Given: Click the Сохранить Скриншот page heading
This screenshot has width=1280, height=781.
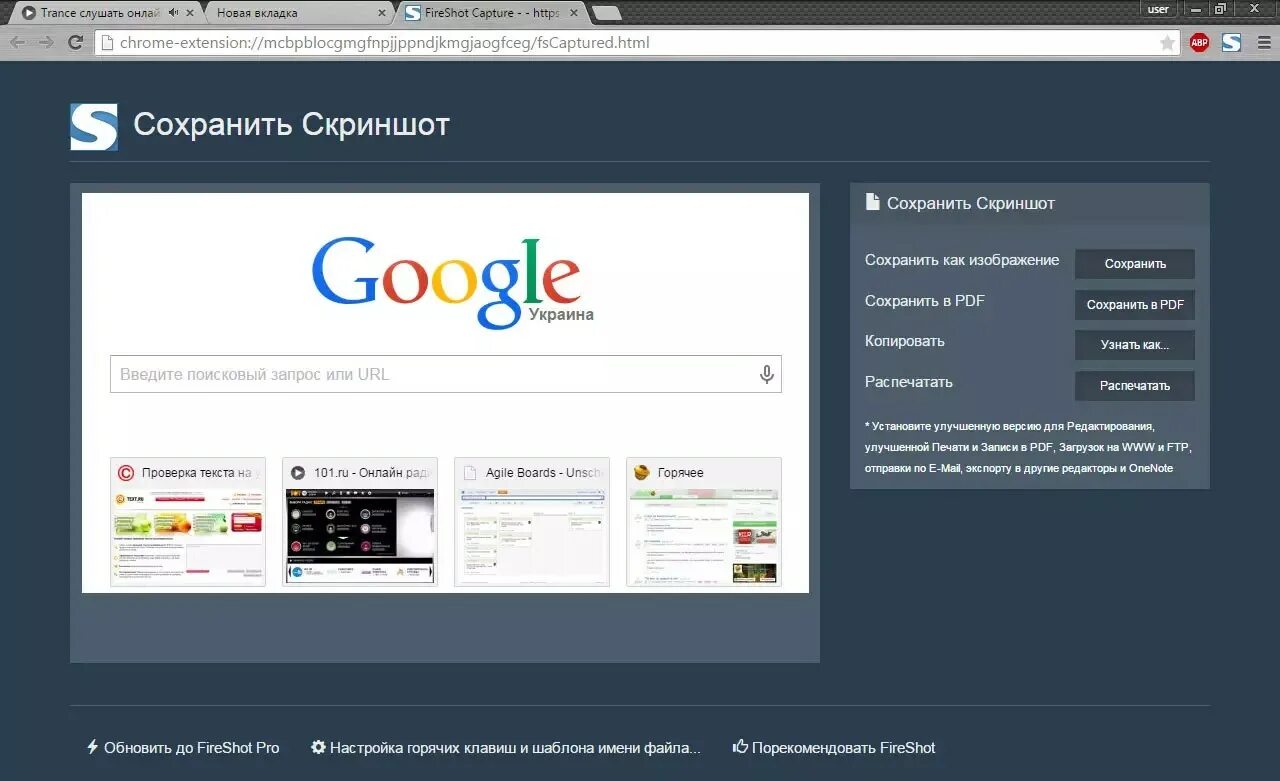Looking at the screenshot, I should click(x=292, y=125).
